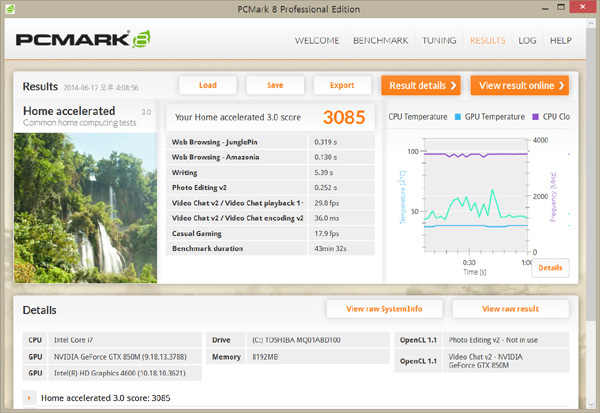The height and width of the screenshot is (413, 600).
Task: Click the Common home computing tests subtitle
Action: tap(80, 123)
